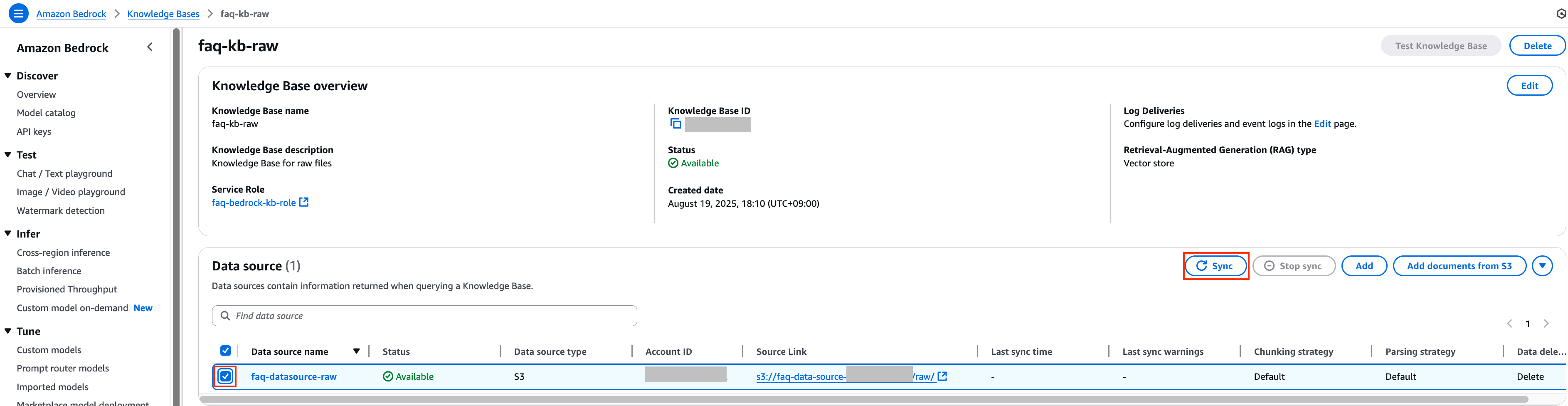Copy the Knowledge Base ID
The height and width of the screenshot is (406, 1568).
[675, 124]
